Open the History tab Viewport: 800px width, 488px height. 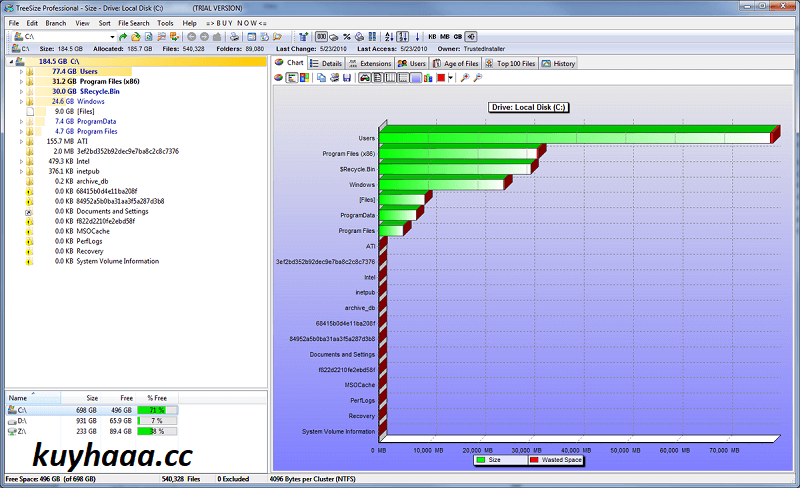[x=558, y=63]
